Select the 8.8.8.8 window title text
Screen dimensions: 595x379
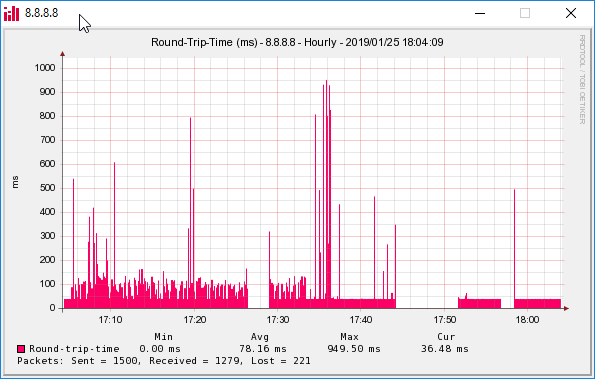41,13
